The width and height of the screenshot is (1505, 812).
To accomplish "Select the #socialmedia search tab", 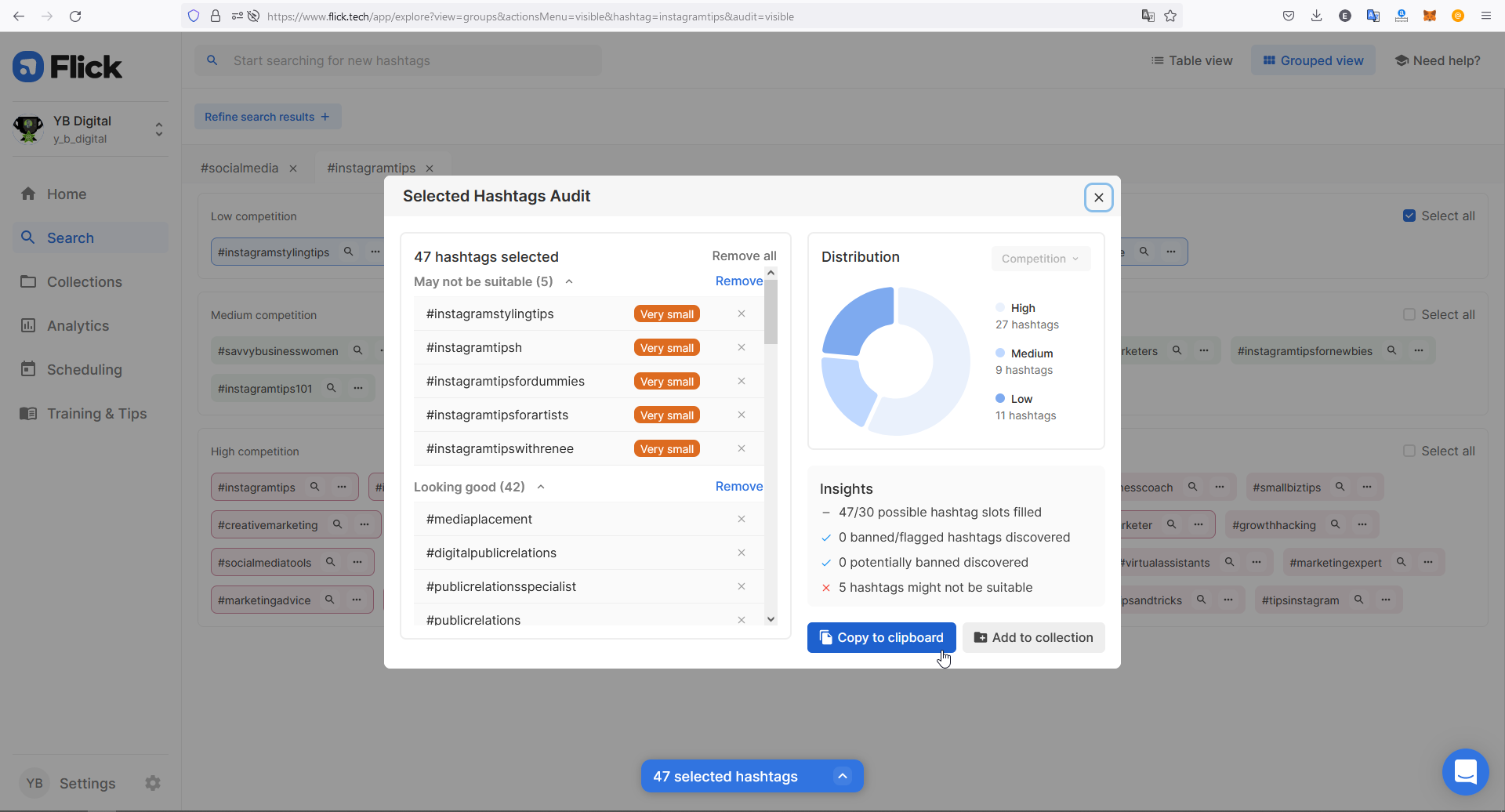I will [239, 168].
